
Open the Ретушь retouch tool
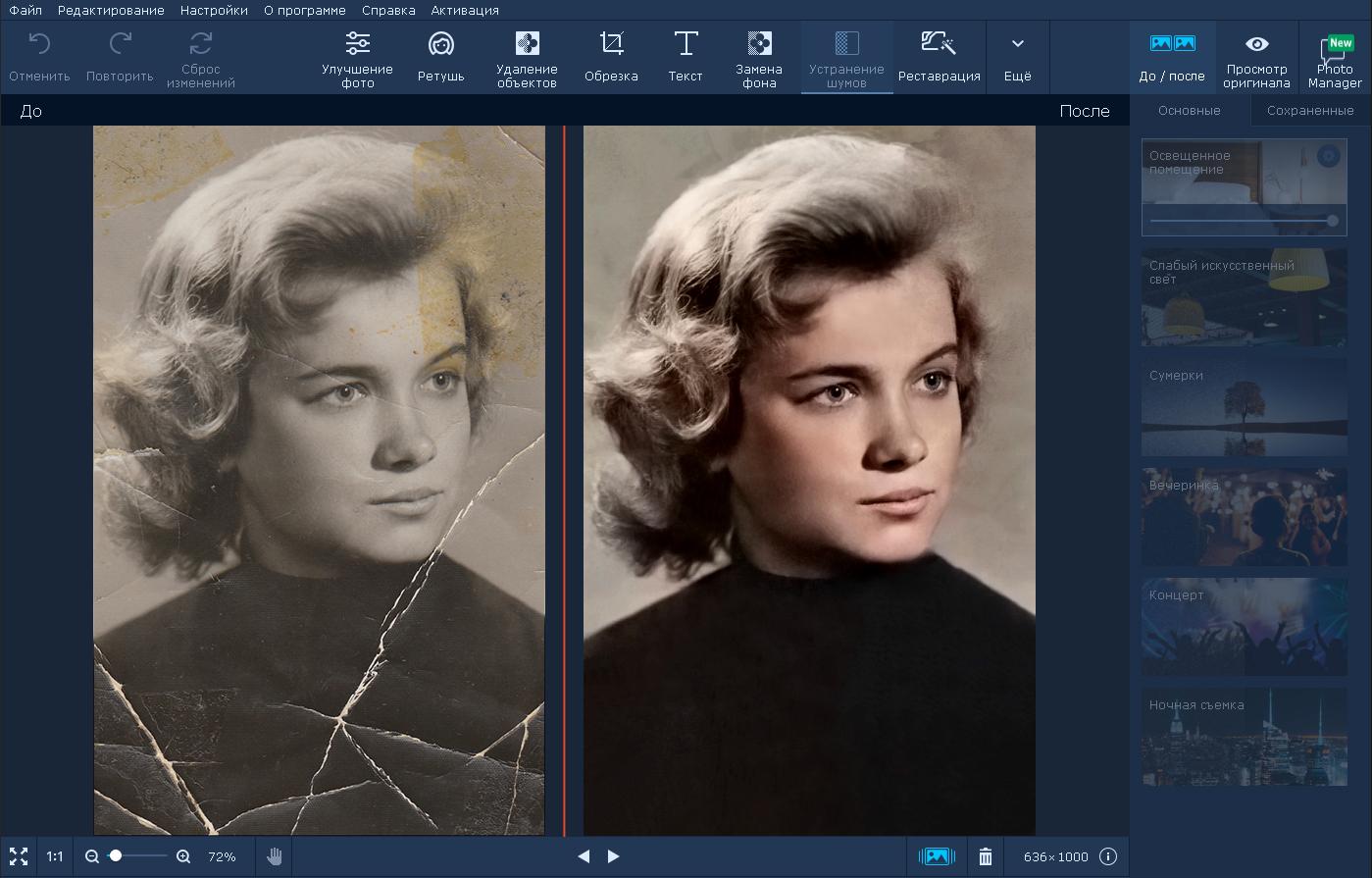pyautogui.click(x=440, y=57)
